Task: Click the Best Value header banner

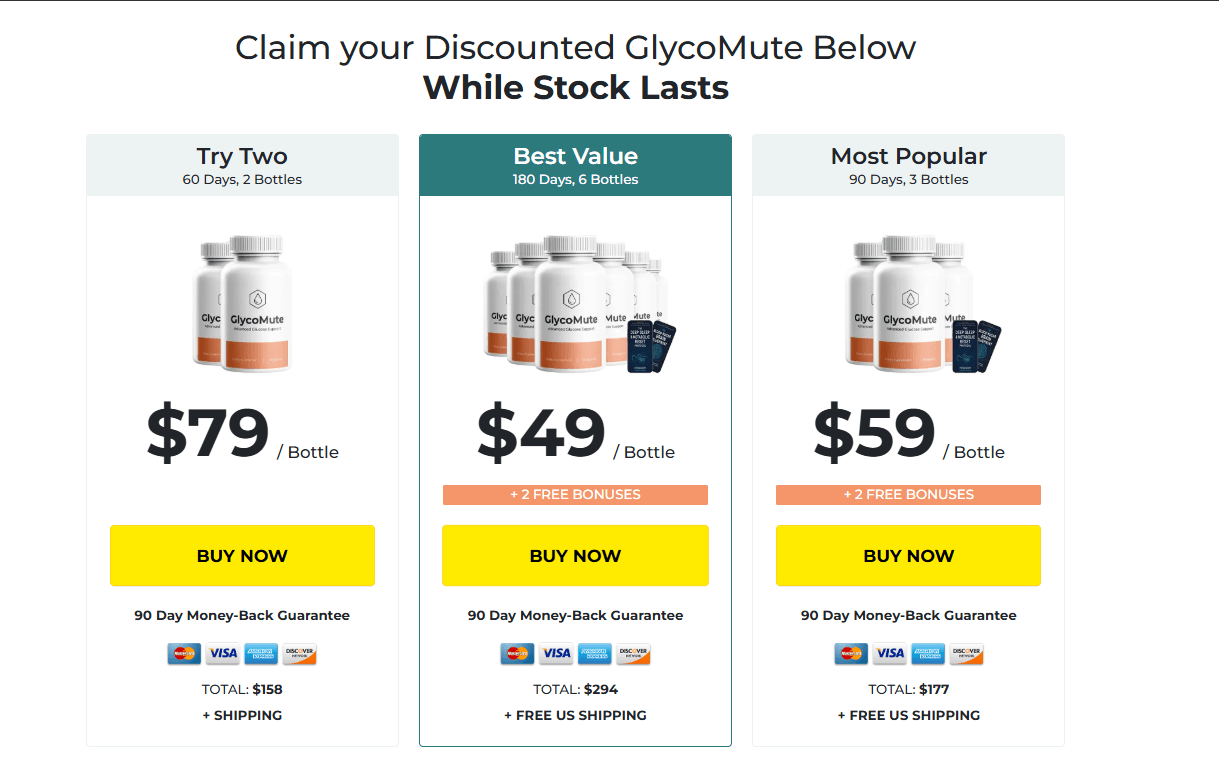Action: 575,164
